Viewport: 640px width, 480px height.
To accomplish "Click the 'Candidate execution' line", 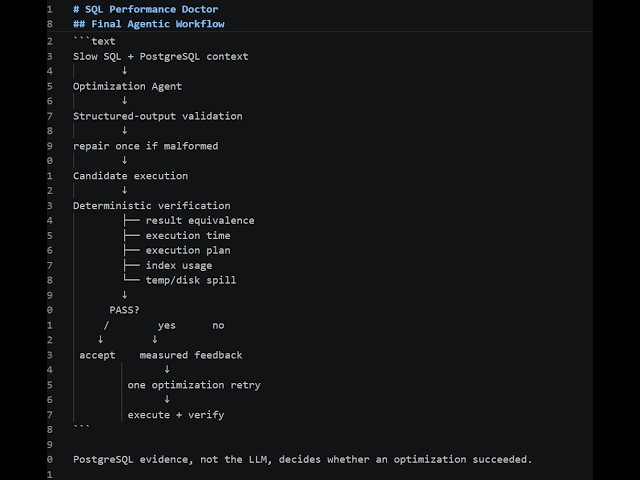I will click(x=130, y=176).
